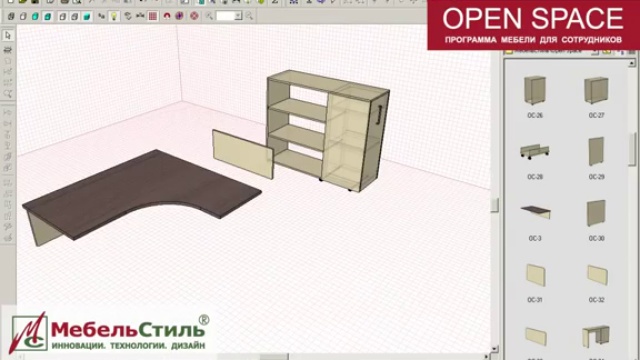Click the purple sphere icon in toolbar
The image size is (640, 360).
click(179, 16)
